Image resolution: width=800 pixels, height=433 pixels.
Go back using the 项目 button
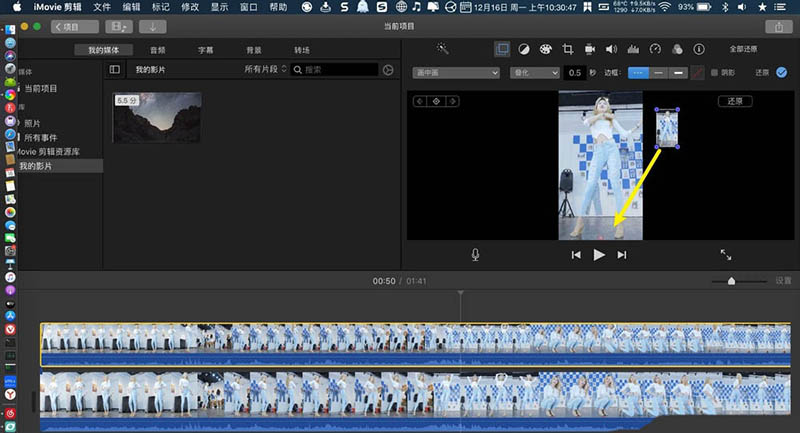click(x=75, y=27)
